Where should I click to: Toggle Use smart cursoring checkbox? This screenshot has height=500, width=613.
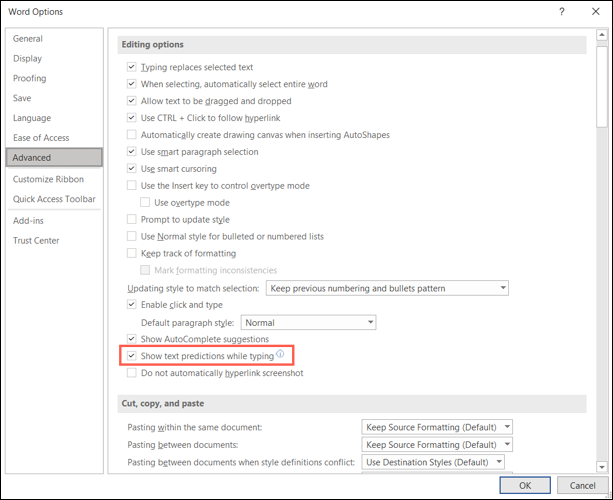click(133, 169)
